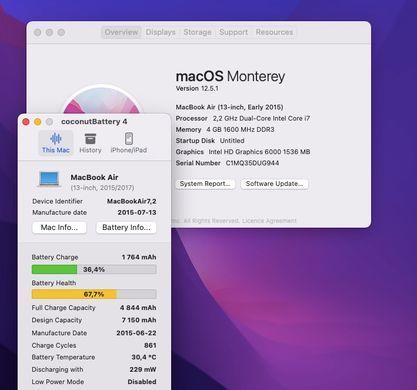Viewport: 417px width, 390px height.
Task: Click the Startup Disk Untitled value
Action: (232, 141)
